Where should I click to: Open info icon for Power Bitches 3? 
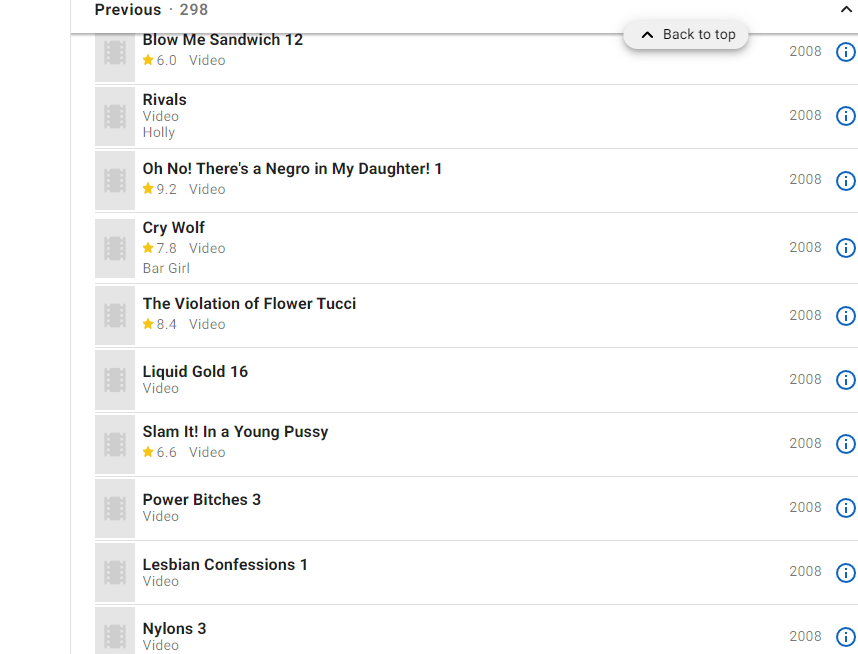click(x=845, y=508)
